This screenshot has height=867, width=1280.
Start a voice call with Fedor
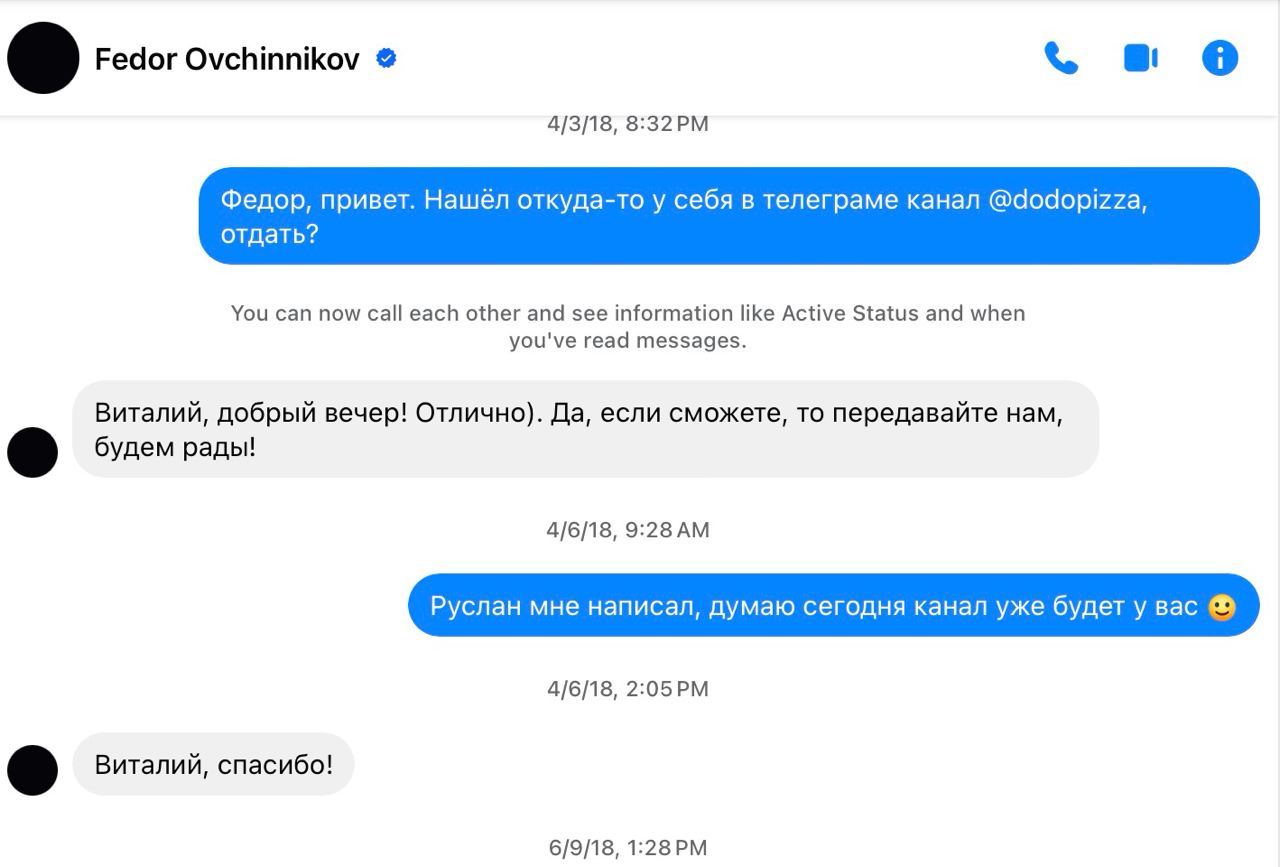(1061, 58)
